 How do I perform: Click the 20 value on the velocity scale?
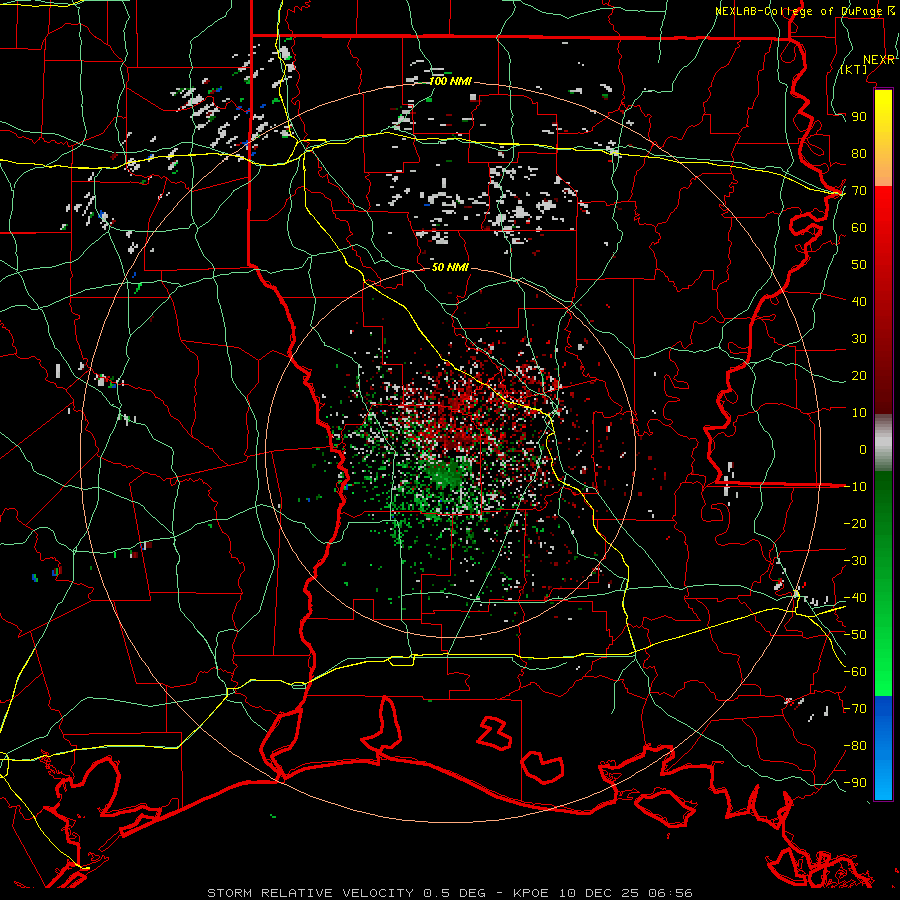tap(859, 375)
